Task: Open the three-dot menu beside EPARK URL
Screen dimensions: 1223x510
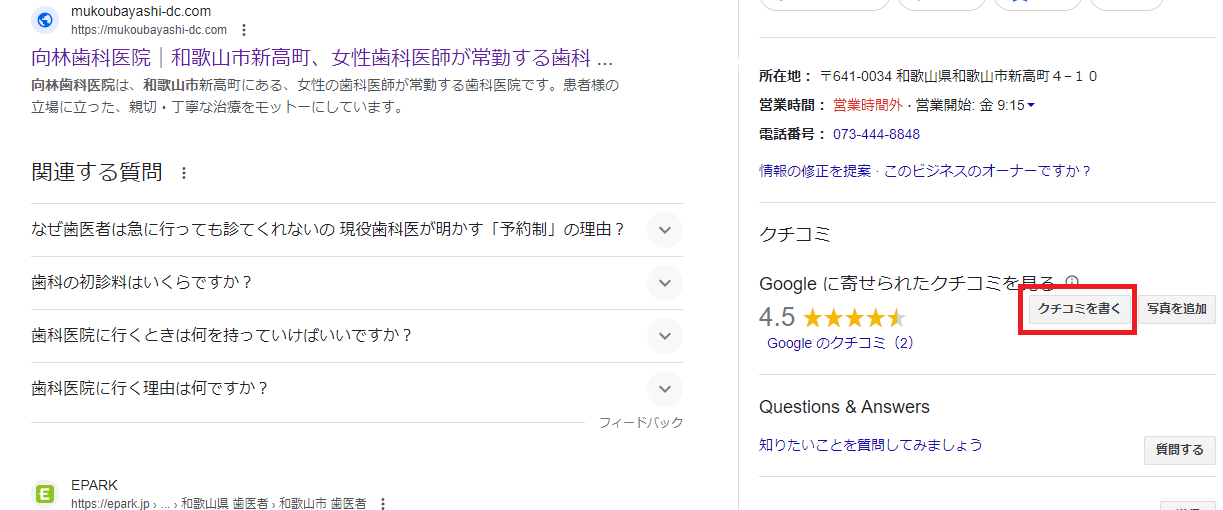Action: (382, 504)
